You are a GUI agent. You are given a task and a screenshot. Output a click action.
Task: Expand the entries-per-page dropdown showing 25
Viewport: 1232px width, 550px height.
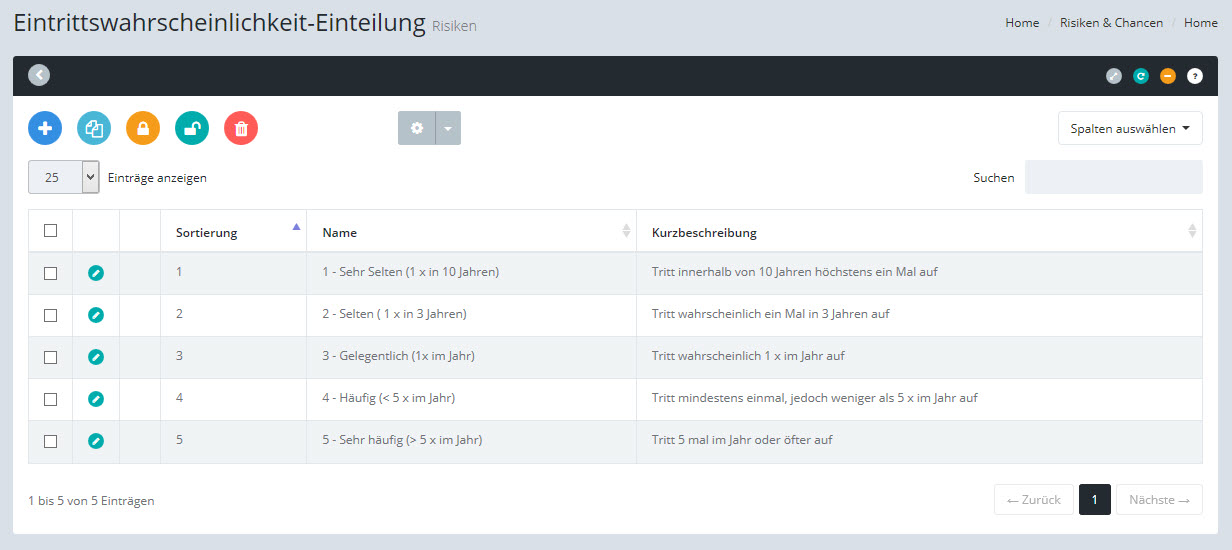coord(64,177)
